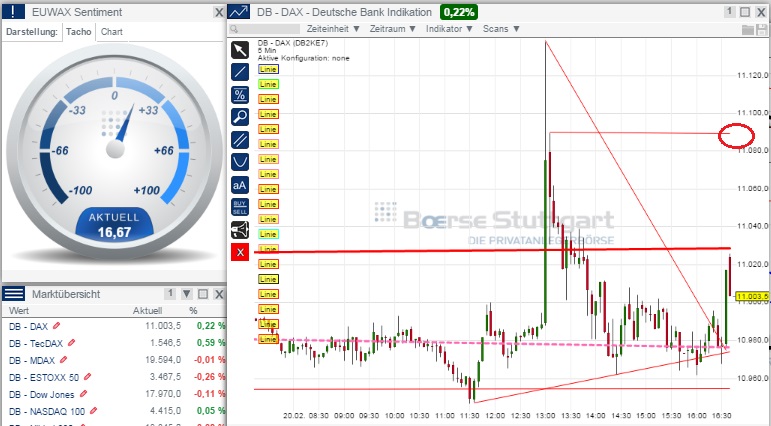771x426 pixels.
Task: Click the folder icon to load chart configuration
Action: point(747,30)
